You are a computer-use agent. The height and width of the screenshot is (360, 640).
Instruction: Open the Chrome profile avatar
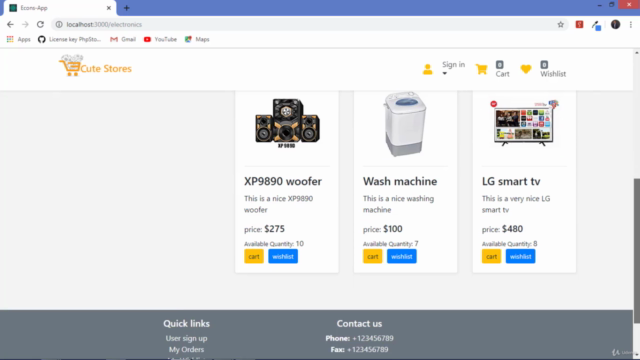[x=615, y=24]
